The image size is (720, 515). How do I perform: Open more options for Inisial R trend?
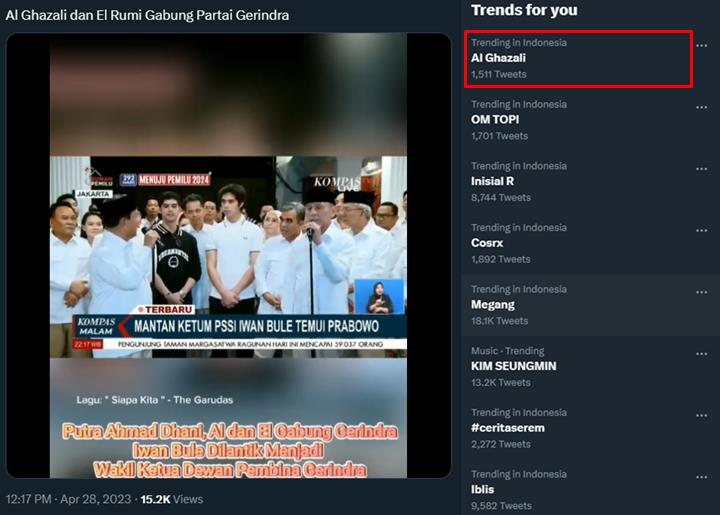pos(701,169)
